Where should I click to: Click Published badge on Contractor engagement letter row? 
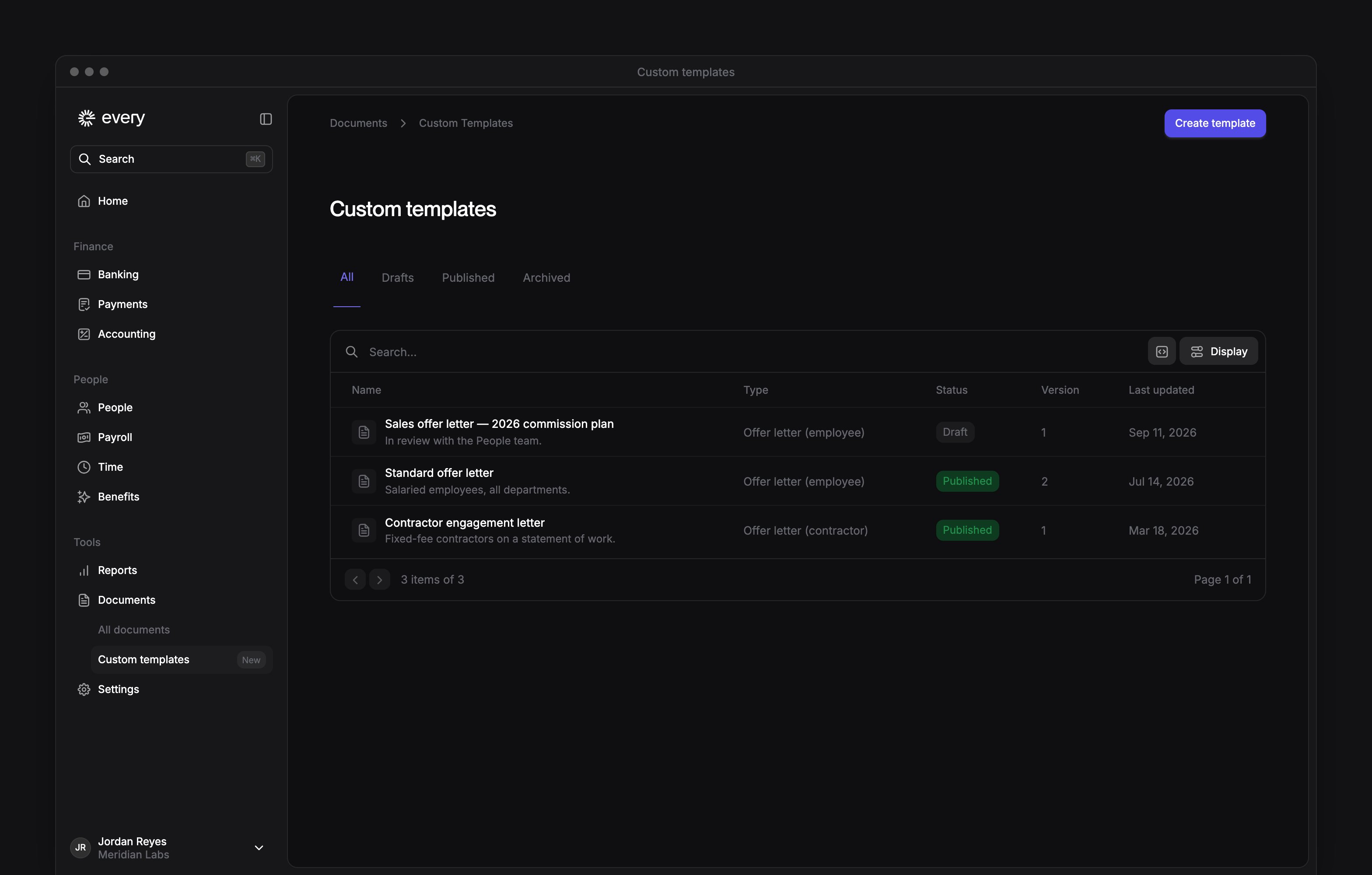tap(967, 530)
